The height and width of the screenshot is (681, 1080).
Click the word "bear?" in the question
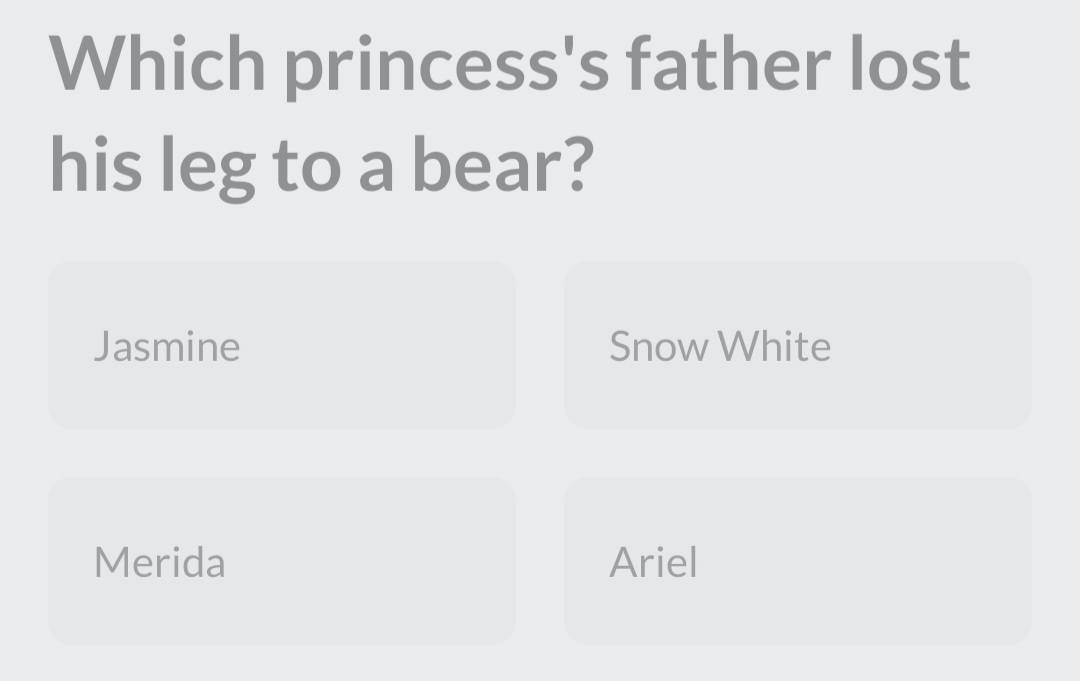tap(503, 164)
